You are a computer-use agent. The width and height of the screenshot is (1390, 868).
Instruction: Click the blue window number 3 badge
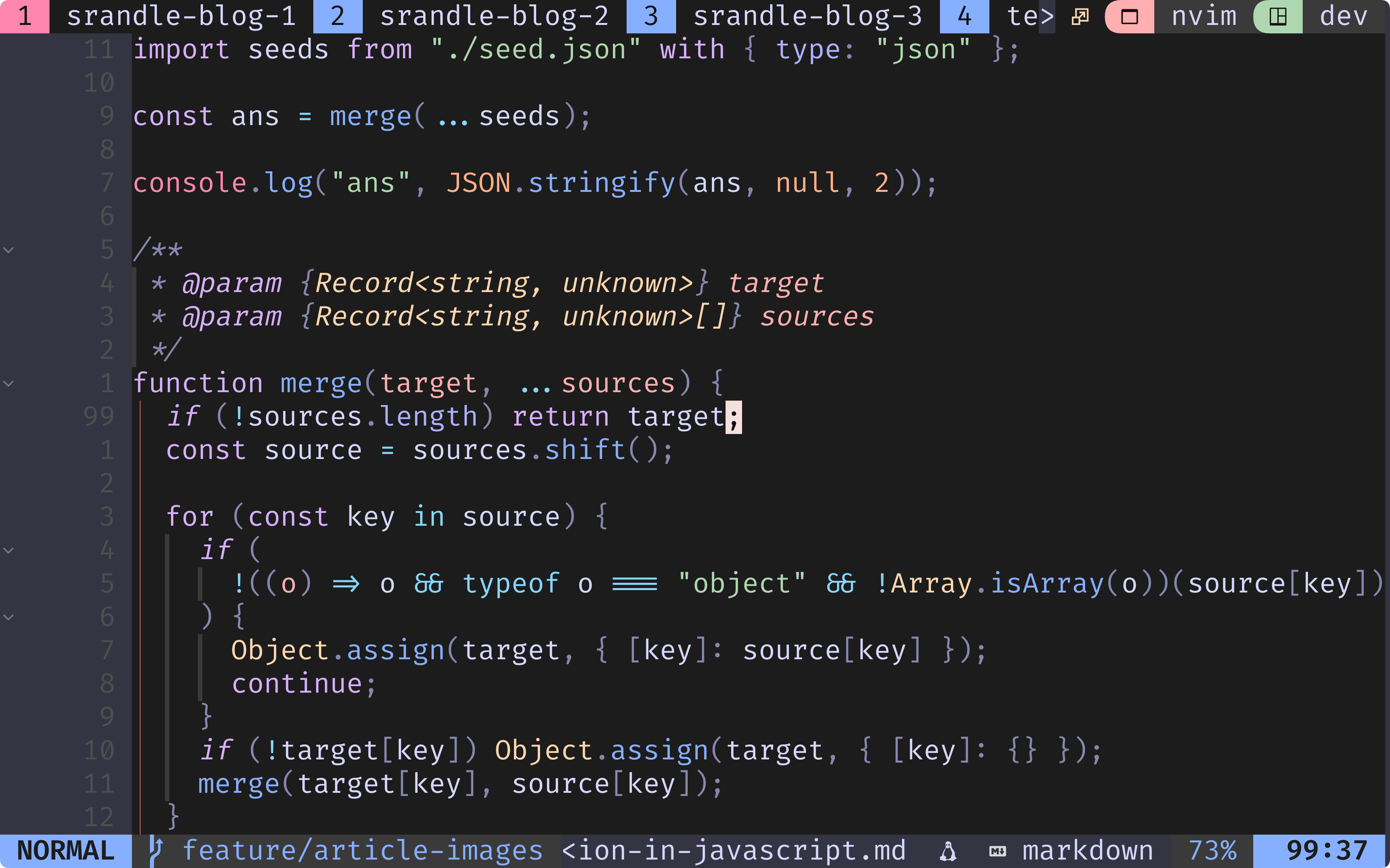(x=652, y=16)
